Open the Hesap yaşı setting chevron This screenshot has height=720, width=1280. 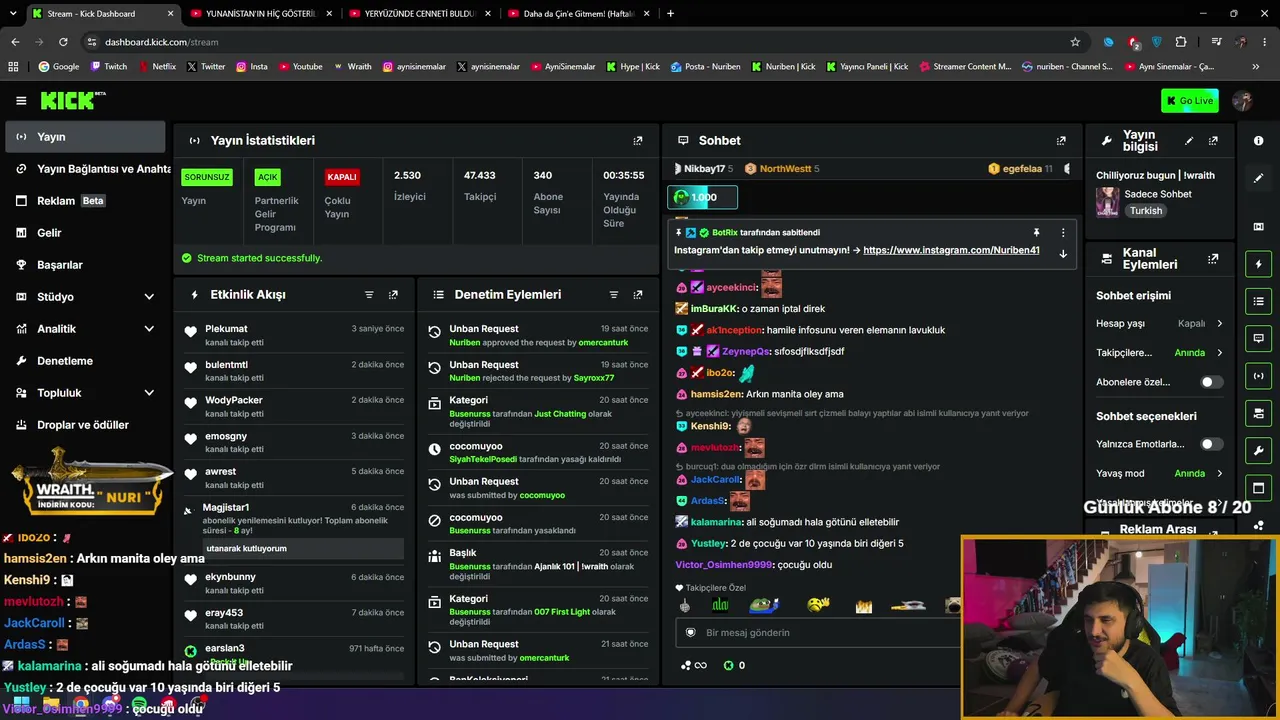[1219, 324]
